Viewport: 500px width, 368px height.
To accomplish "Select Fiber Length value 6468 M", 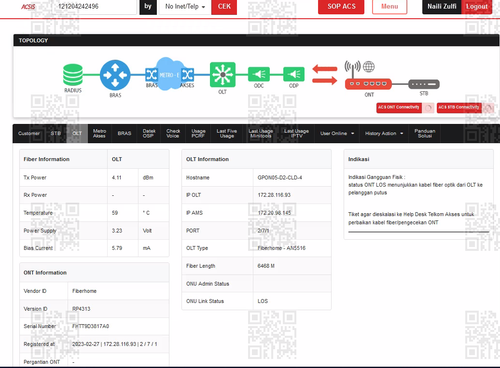I will point(266,266).
